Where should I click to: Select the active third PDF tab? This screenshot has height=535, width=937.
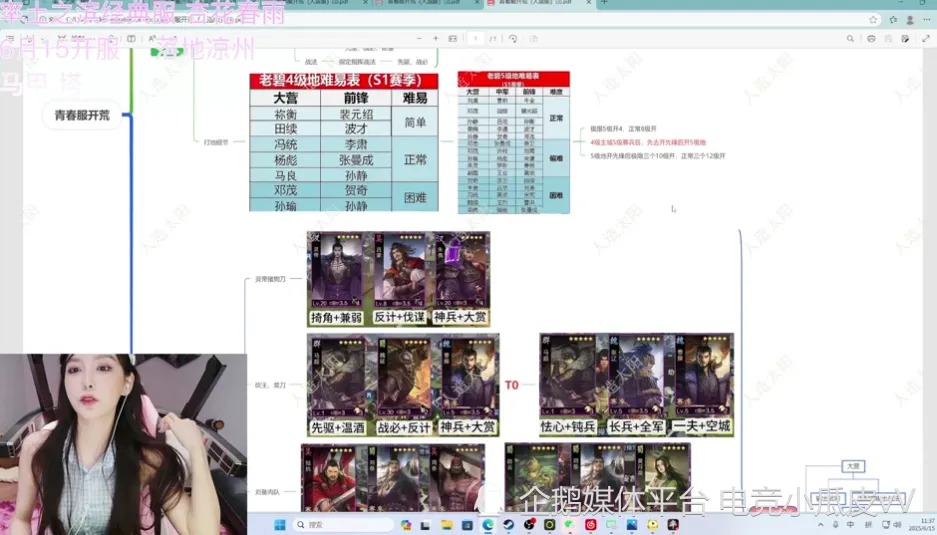(x=538, y=3)
